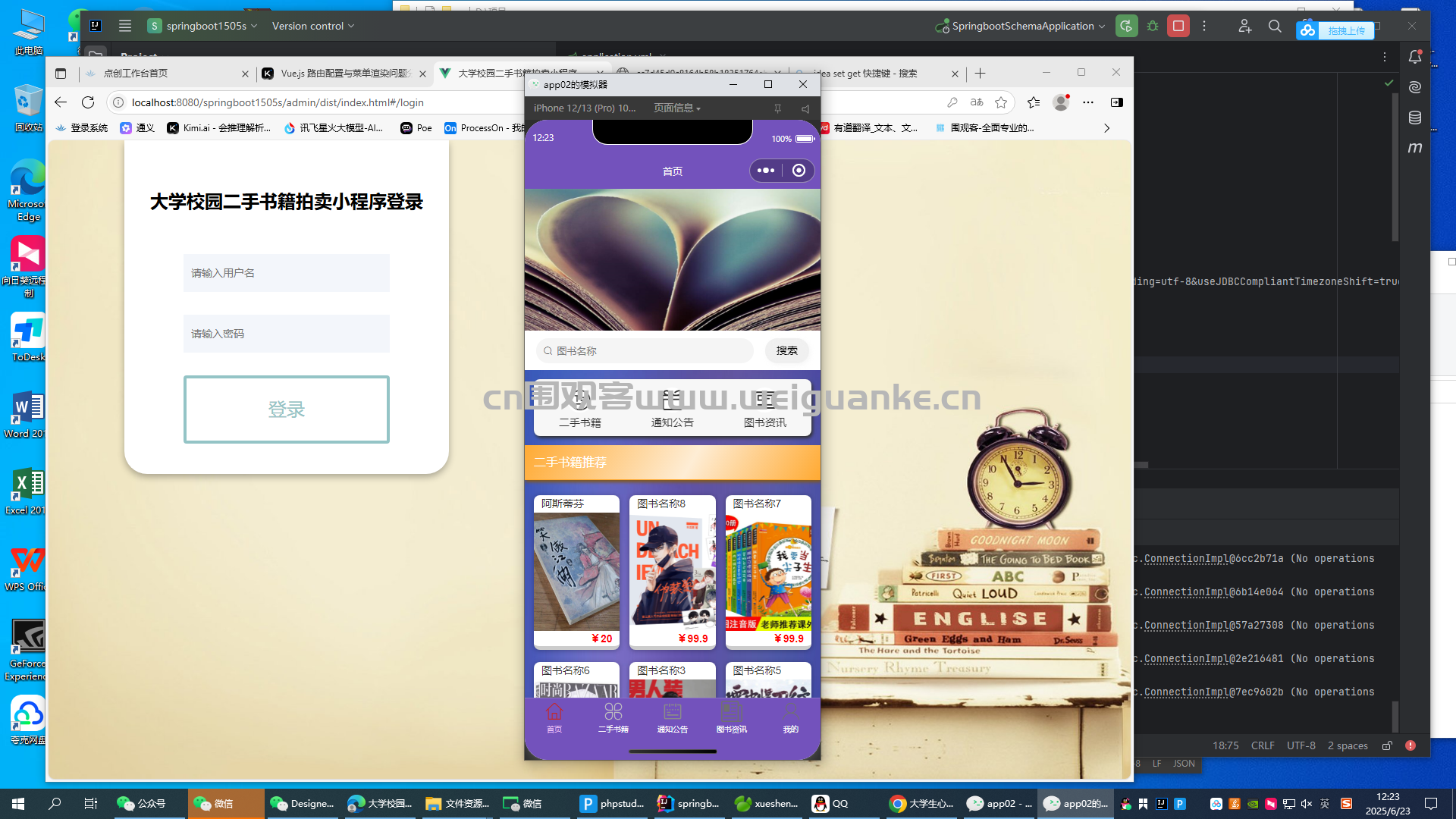This screenshot has height=819, width=1456.
Task: Click the 登录 login button
Action: 286,409
